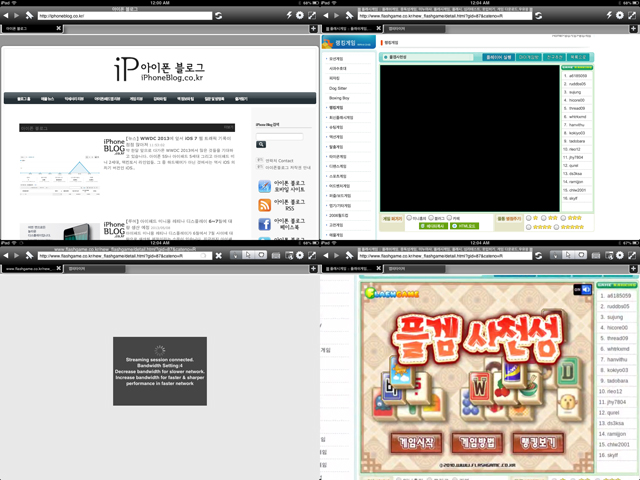Open the iPhoneBlog.co.kr header logo

click(x=159, y=70)
